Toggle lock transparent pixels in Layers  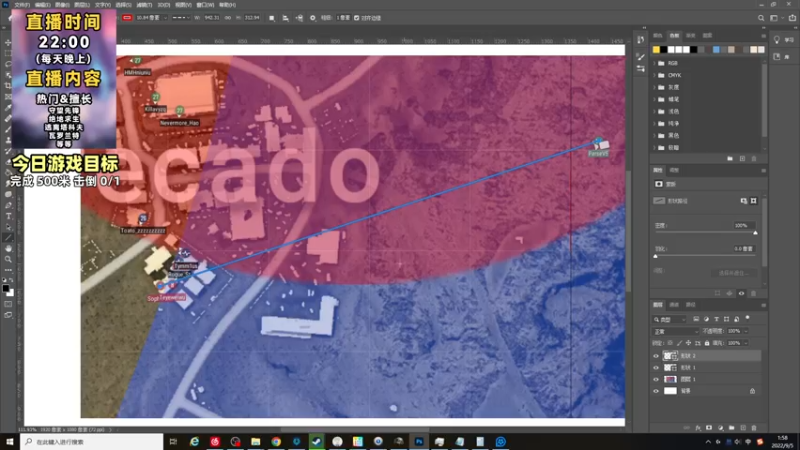670,343
